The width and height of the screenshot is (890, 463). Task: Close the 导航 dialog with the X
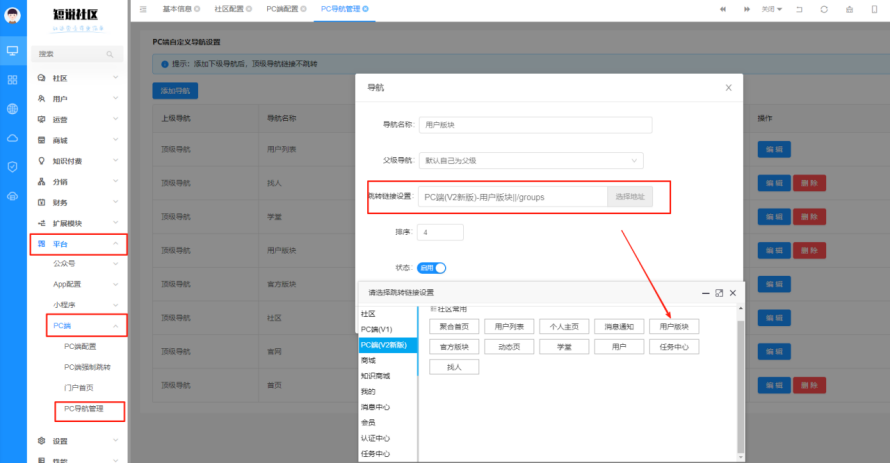(x=728, y=88)
